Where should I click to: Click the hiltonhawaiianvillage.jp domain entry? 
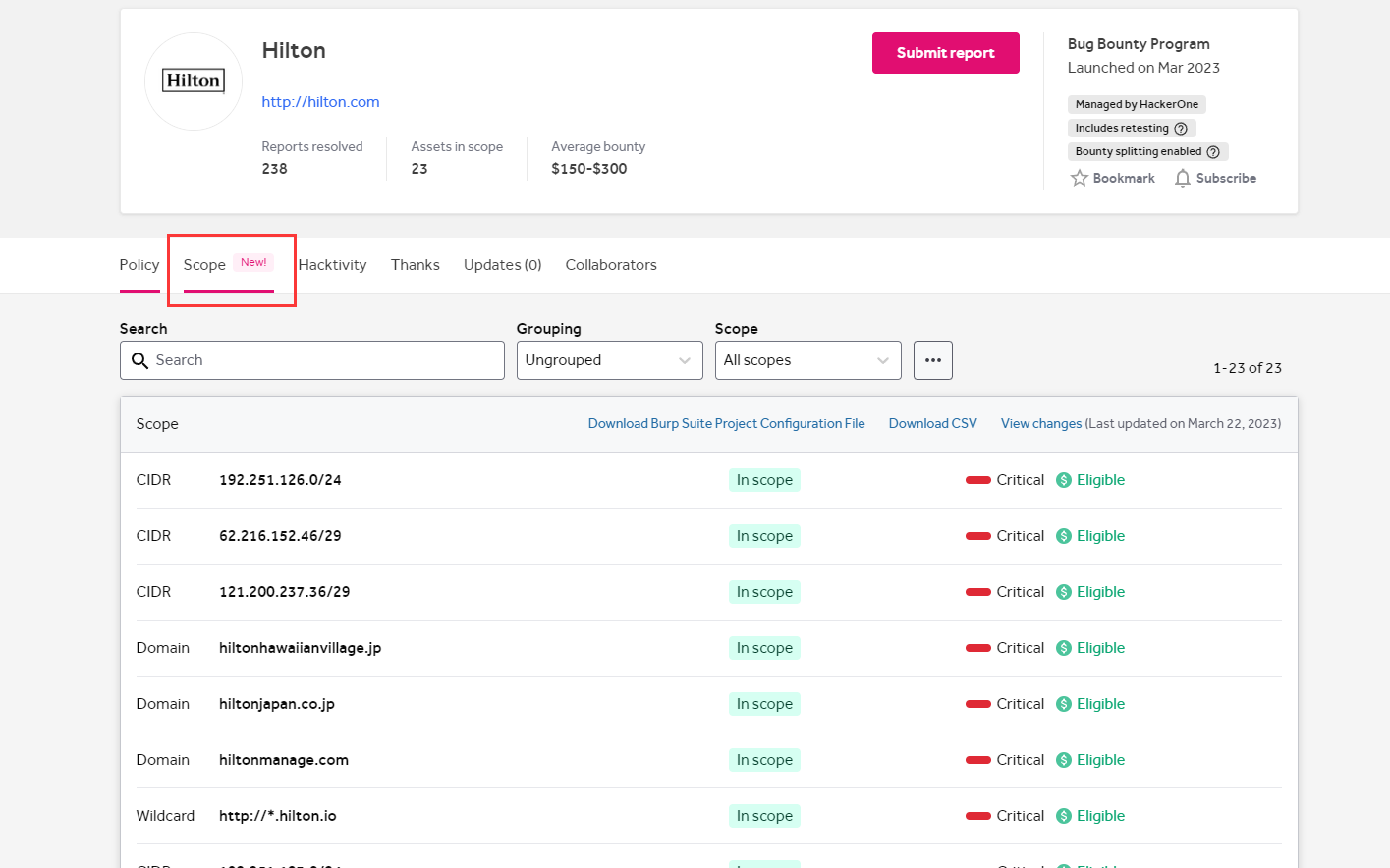[300, 648]
